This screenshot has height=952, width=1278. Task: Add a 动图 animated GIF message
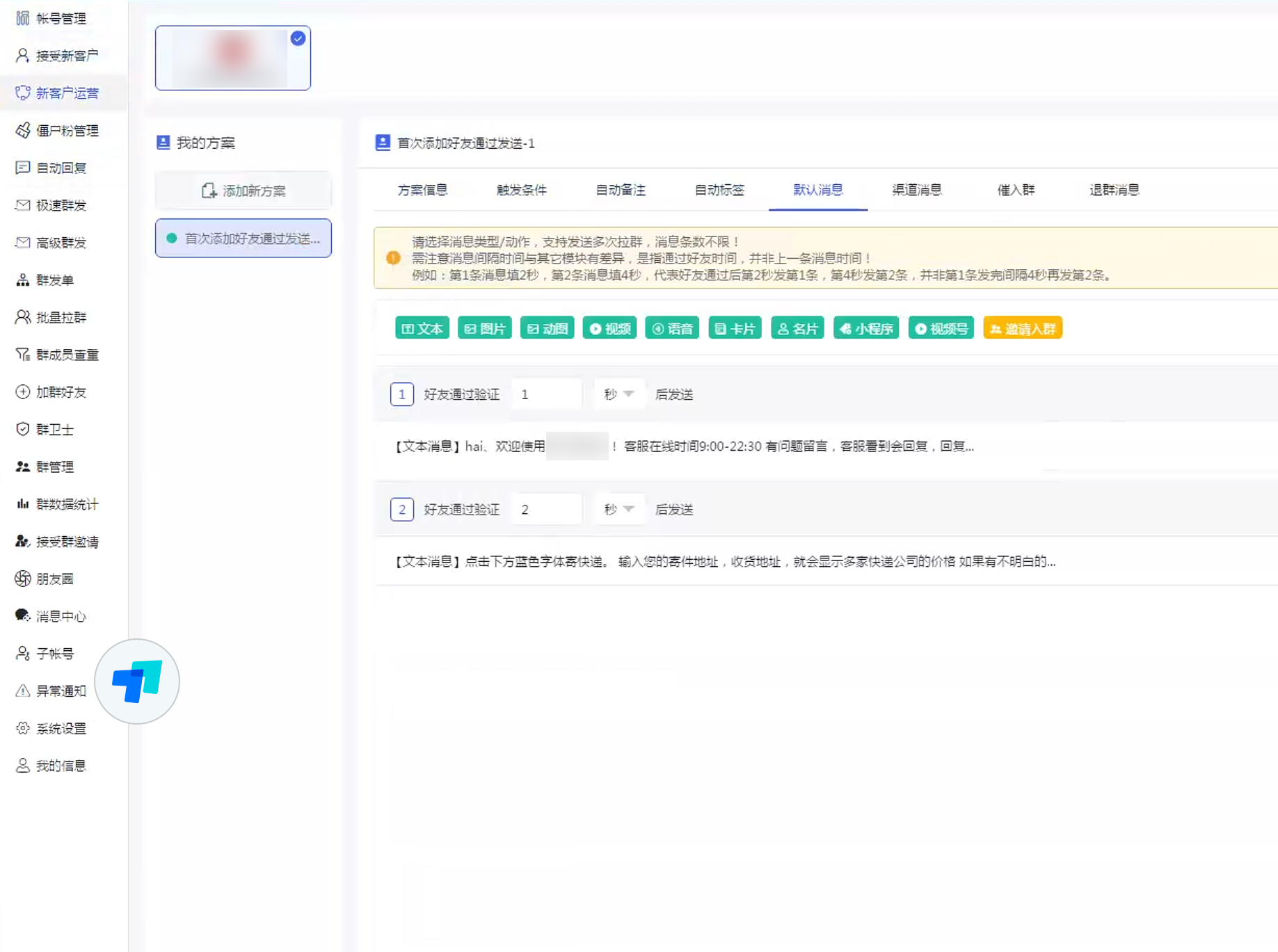tap(547, 328)
